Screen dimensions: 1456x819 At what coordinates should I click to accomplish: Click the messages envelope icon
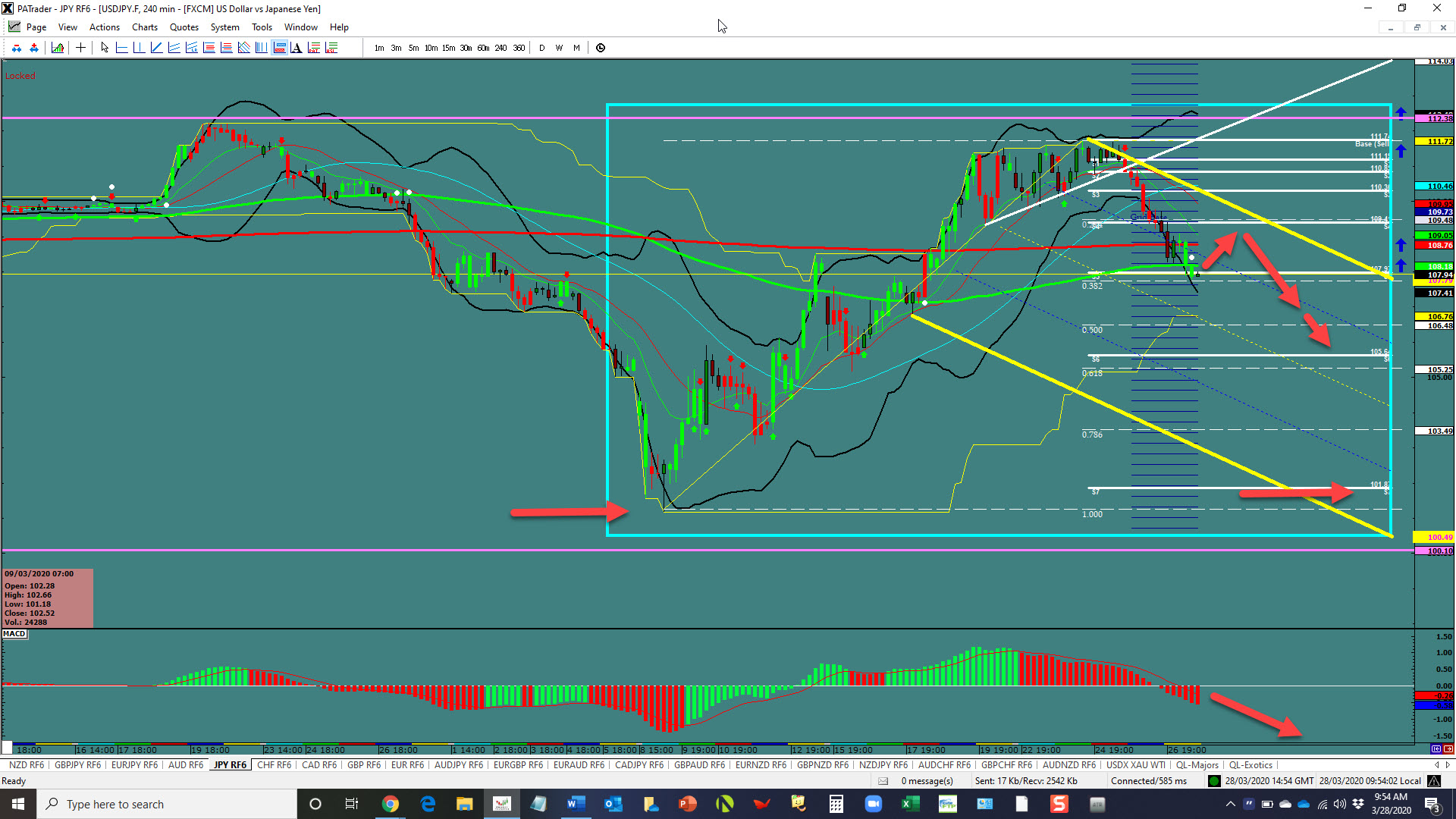(x=883, y=781)
